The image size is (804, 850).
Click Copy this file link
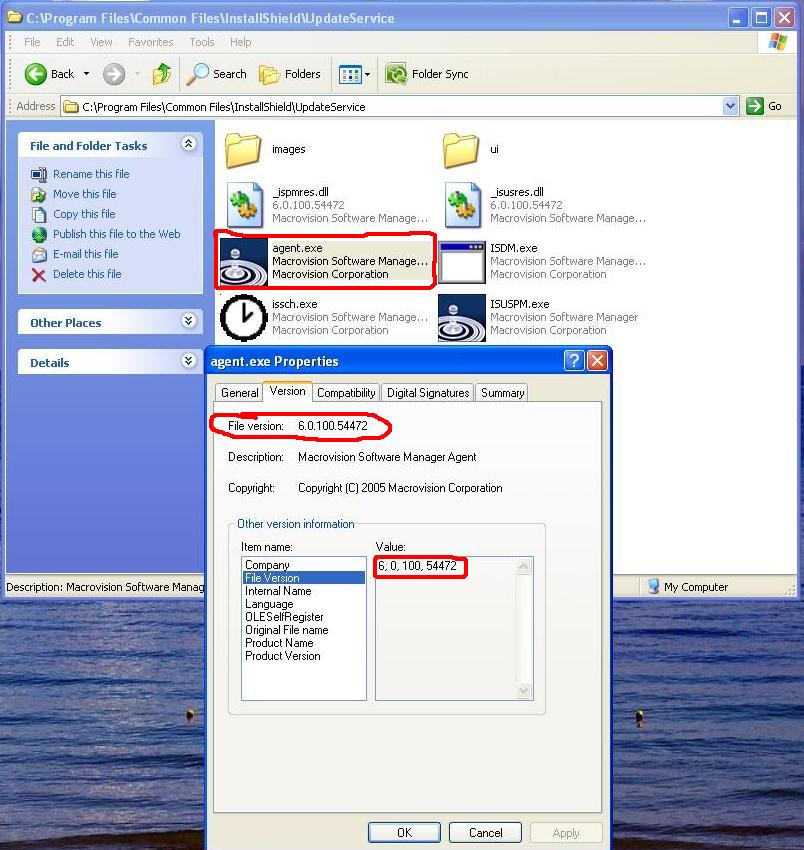pyautogui.click(x=84, y=214)
